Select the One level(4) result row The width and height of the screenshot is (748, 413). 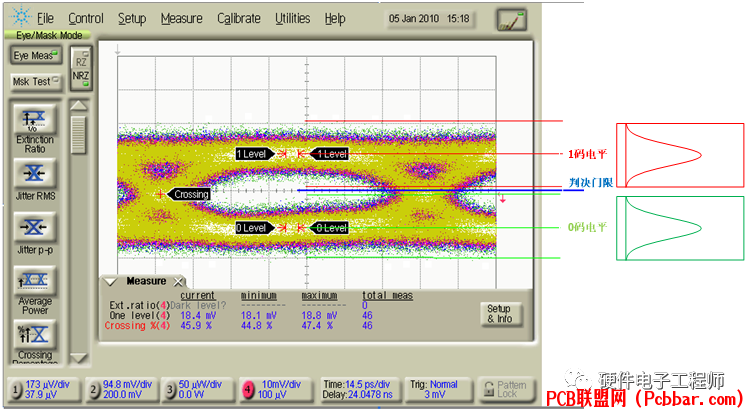pos(239,315)
